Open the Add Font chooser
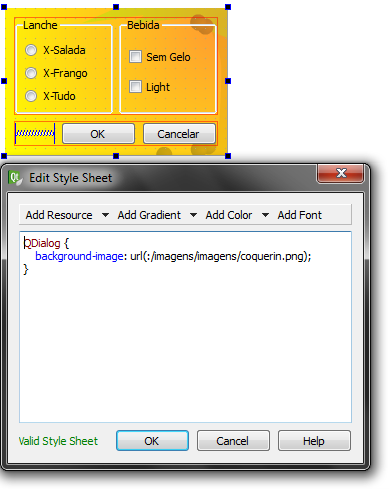 point(299,215)
